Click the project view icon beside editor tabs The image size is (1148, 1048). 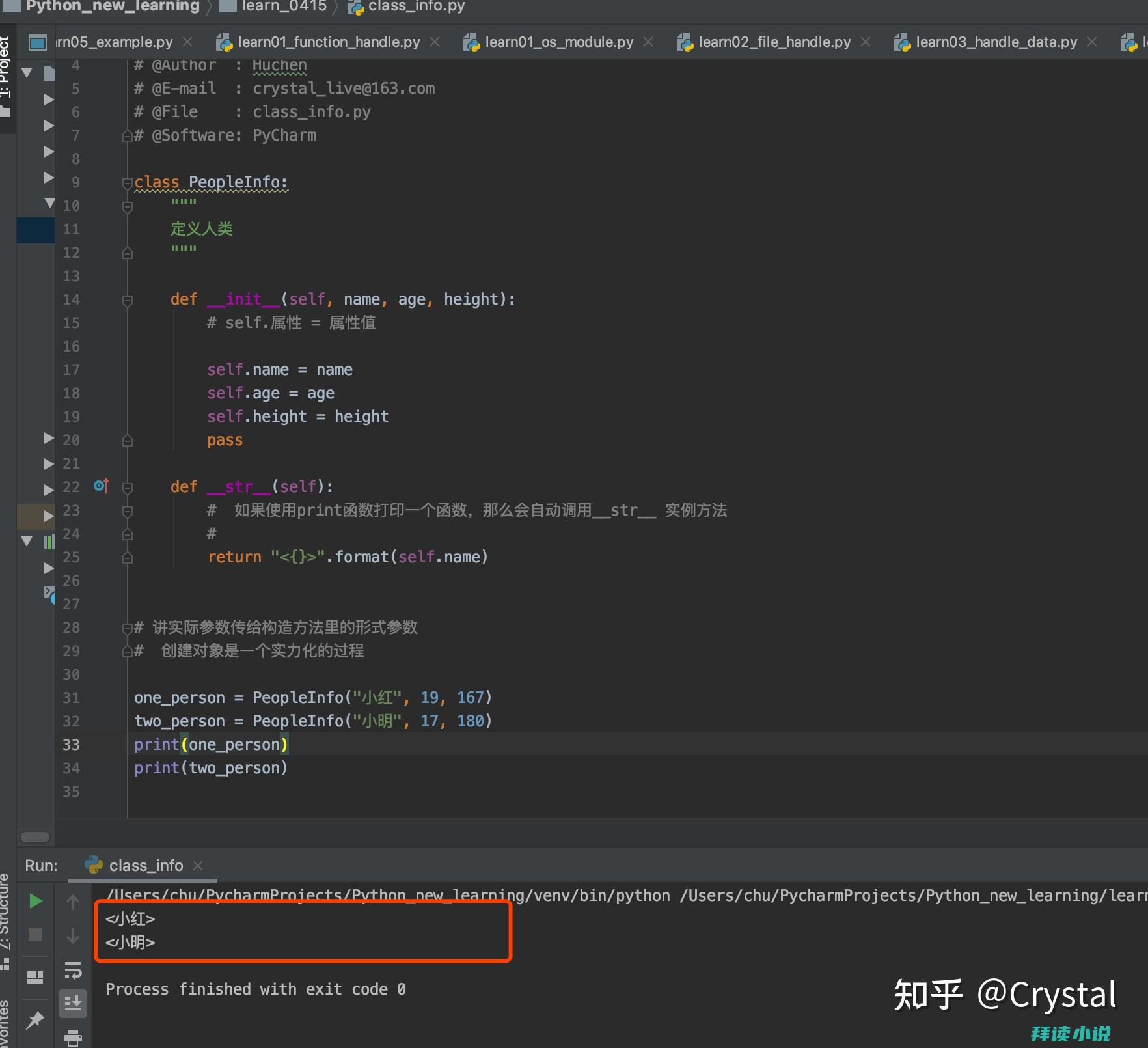click(x=38, y=42)
